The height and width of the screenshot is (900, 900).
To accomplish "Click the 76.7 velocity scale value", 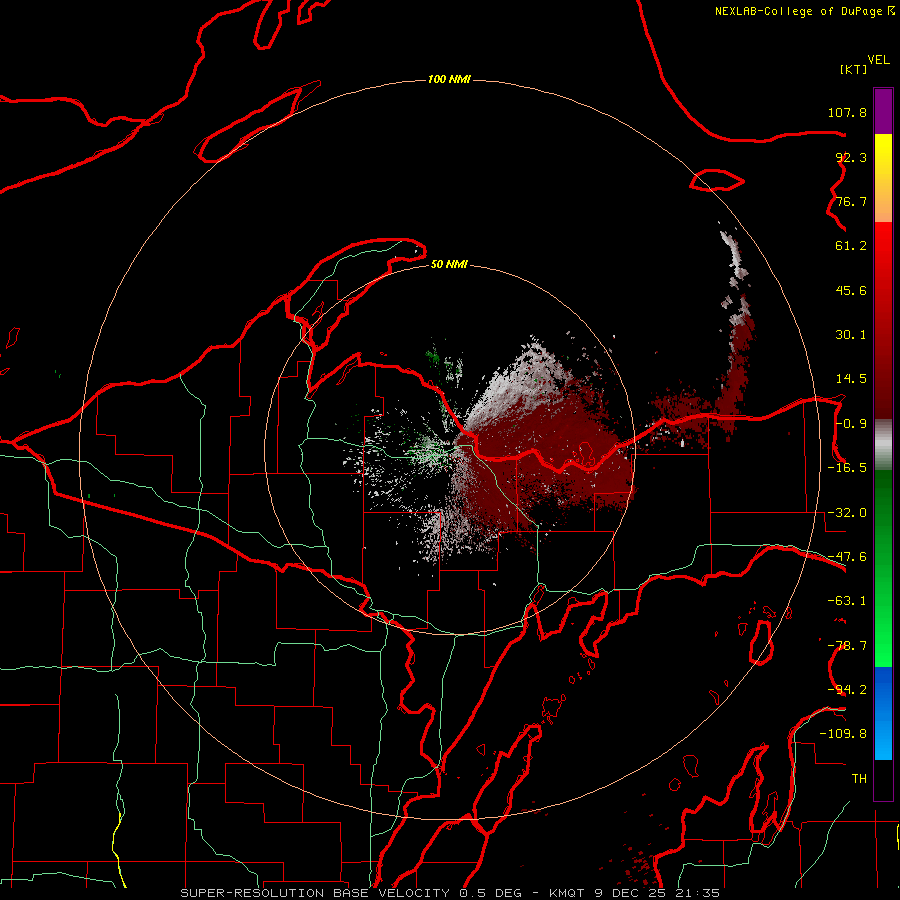I will (851, 201).
